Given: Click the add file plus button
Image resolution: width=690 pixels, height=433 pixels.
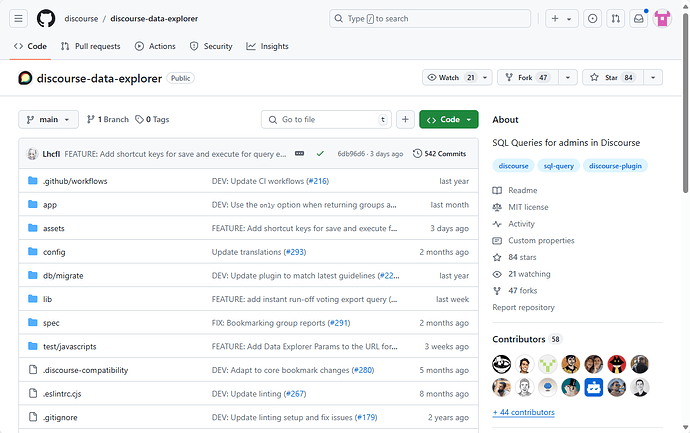Looking at the screenshot, I should [405, 120].
